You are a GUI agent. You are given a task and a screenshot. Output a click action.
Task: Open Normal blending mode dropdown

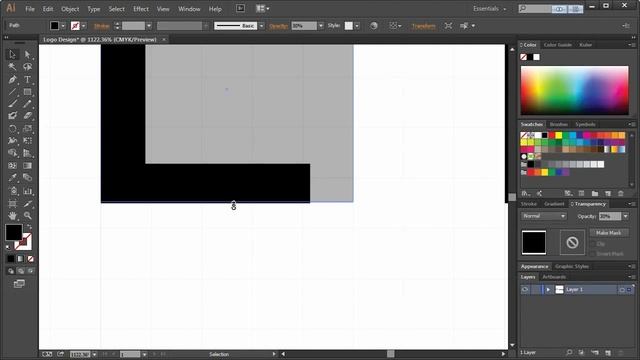click(544, 216)
